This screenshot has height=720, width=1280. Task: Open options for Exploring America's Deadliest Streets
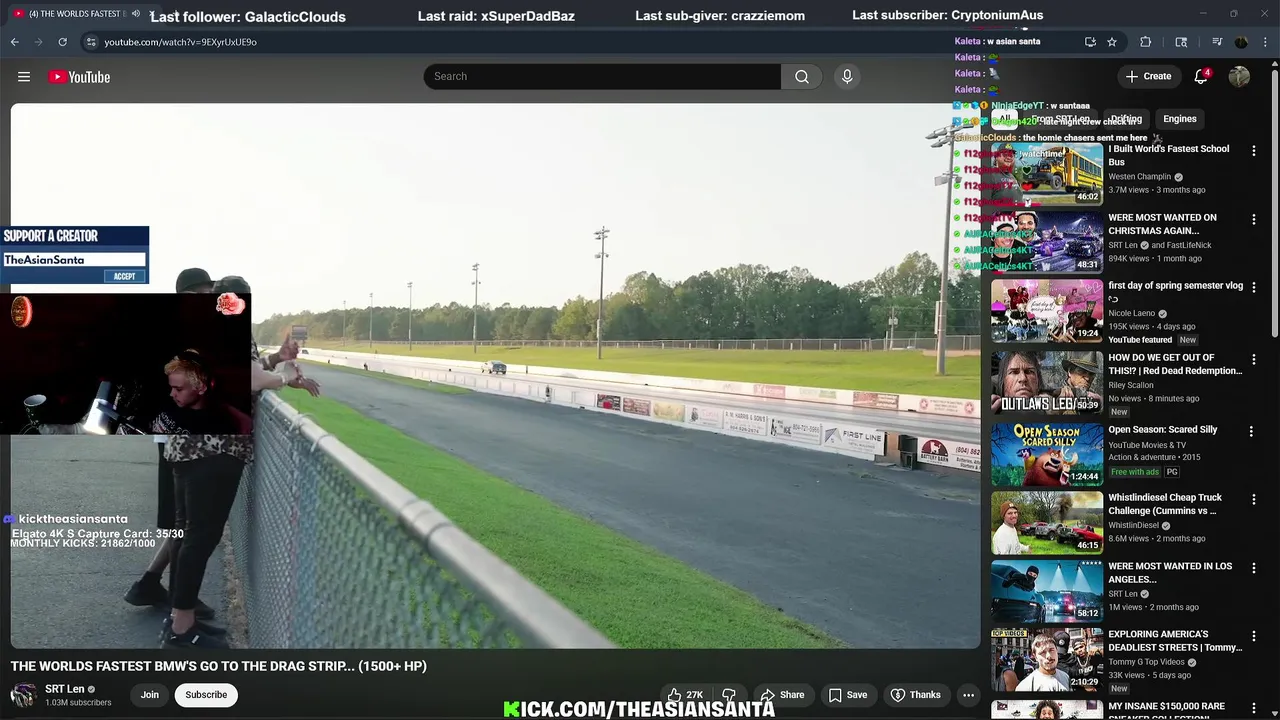click(1253, 636)
